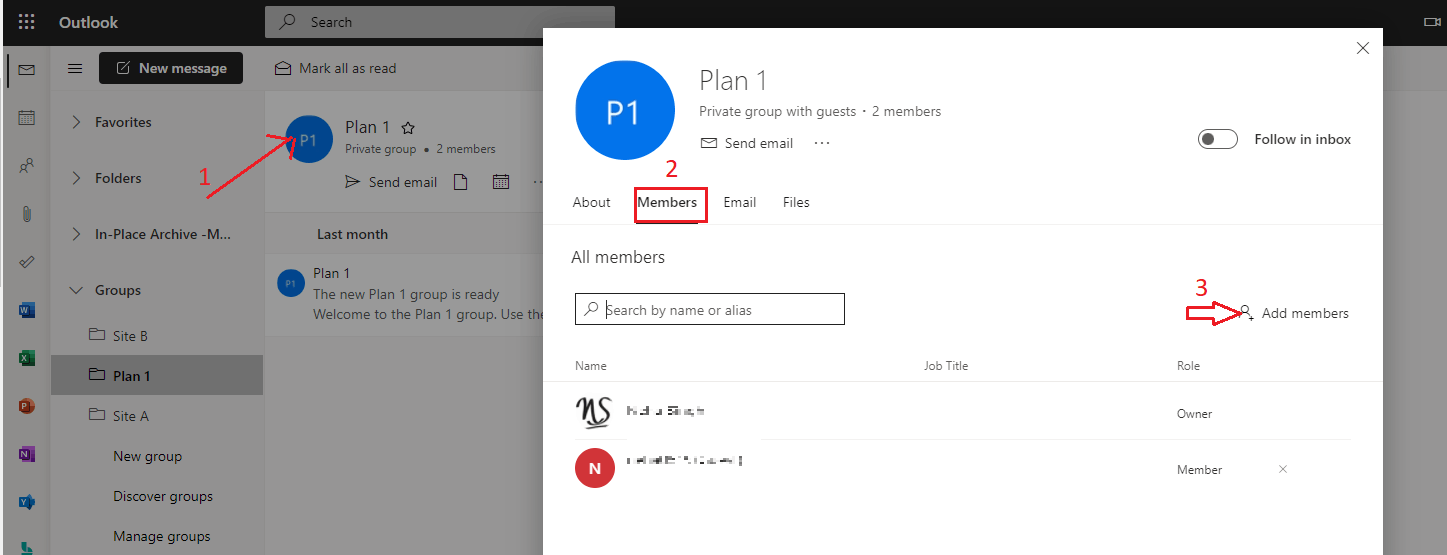Image resolution: width=1447 pixels, height=555 pixels.
Task: Open the Site B group
Action: (x=157, y=336)
